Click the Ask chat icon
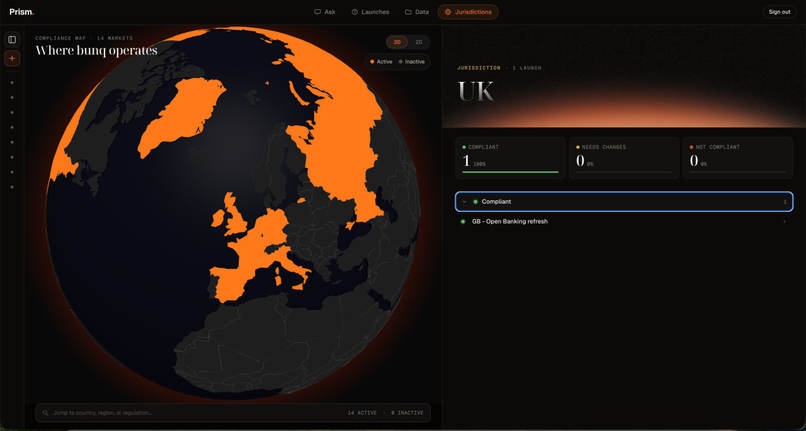Viewport: 806px width, 431px height. tap(318, 12)
